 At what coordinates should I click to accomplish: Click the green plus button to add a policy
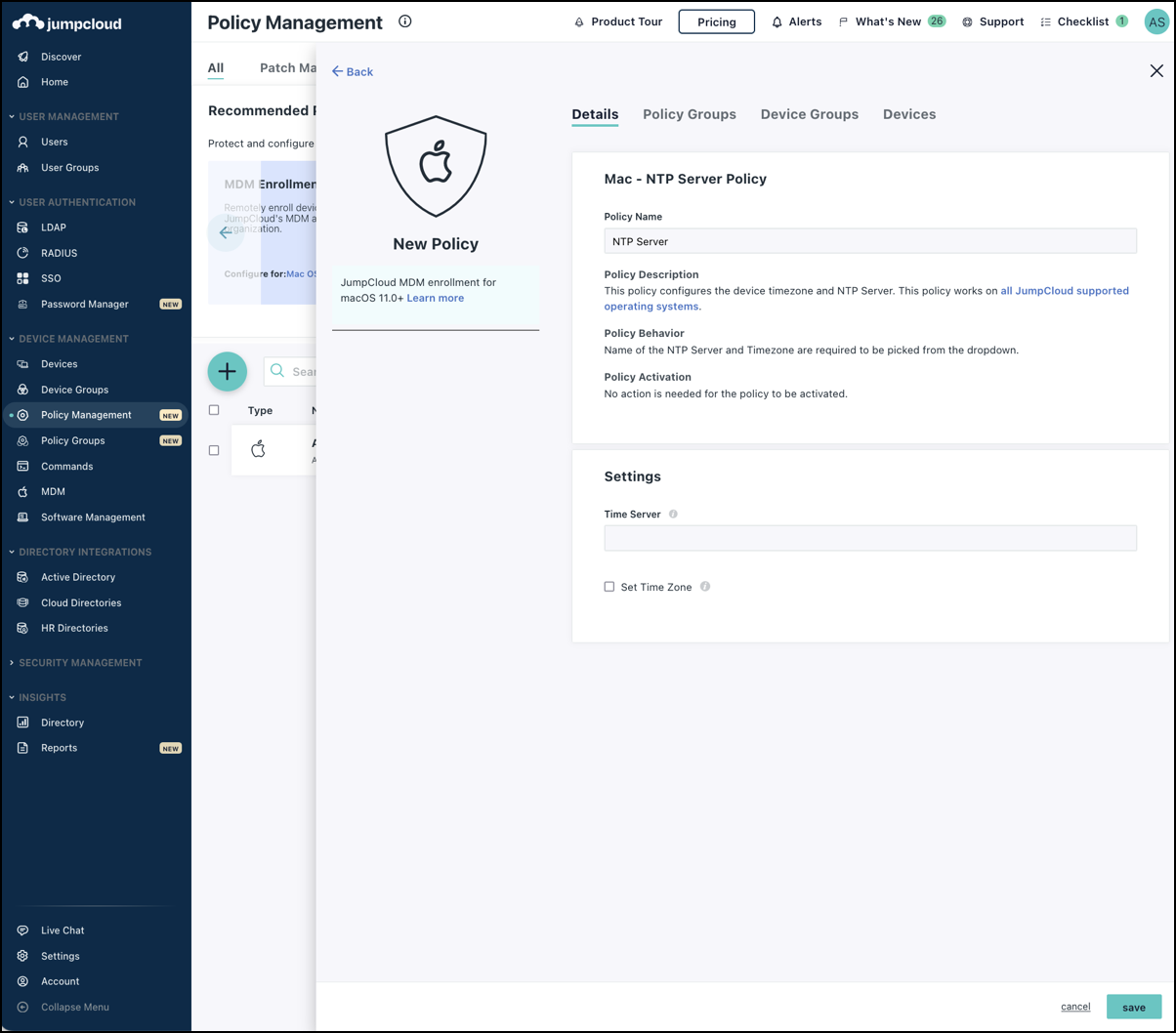click(x=227, y=372)
